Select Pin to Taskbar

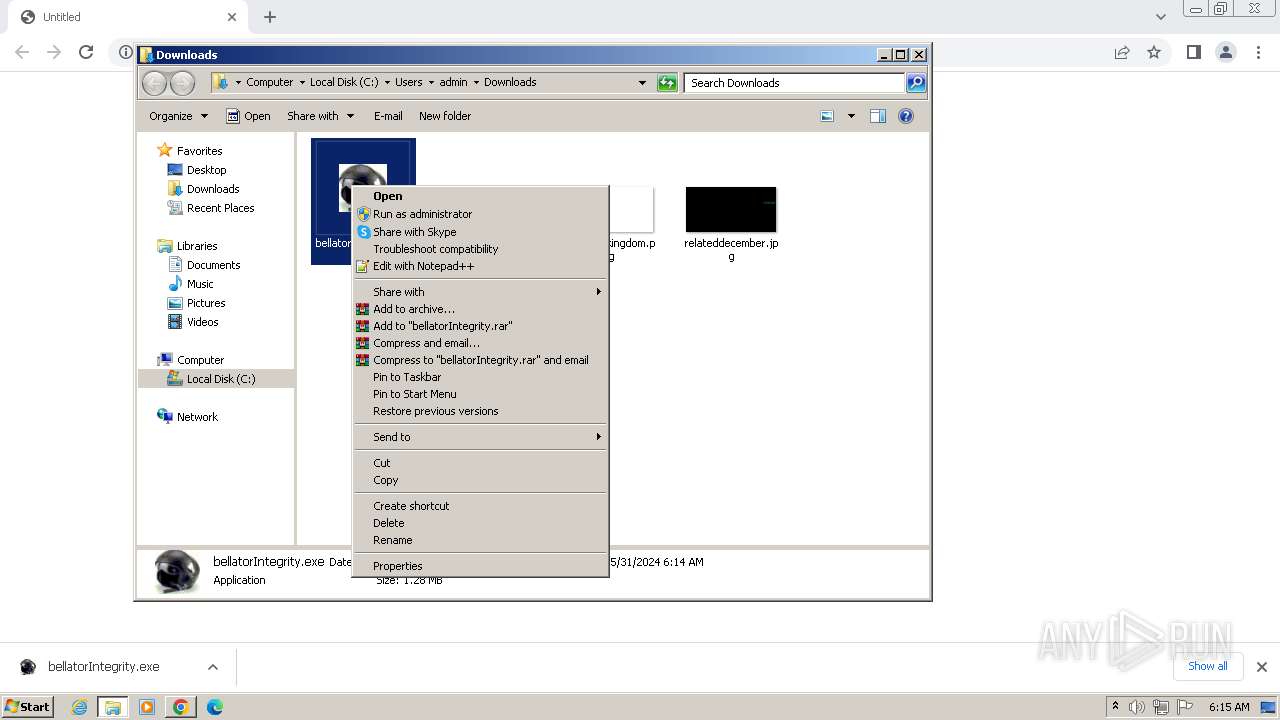pos(480,377)
